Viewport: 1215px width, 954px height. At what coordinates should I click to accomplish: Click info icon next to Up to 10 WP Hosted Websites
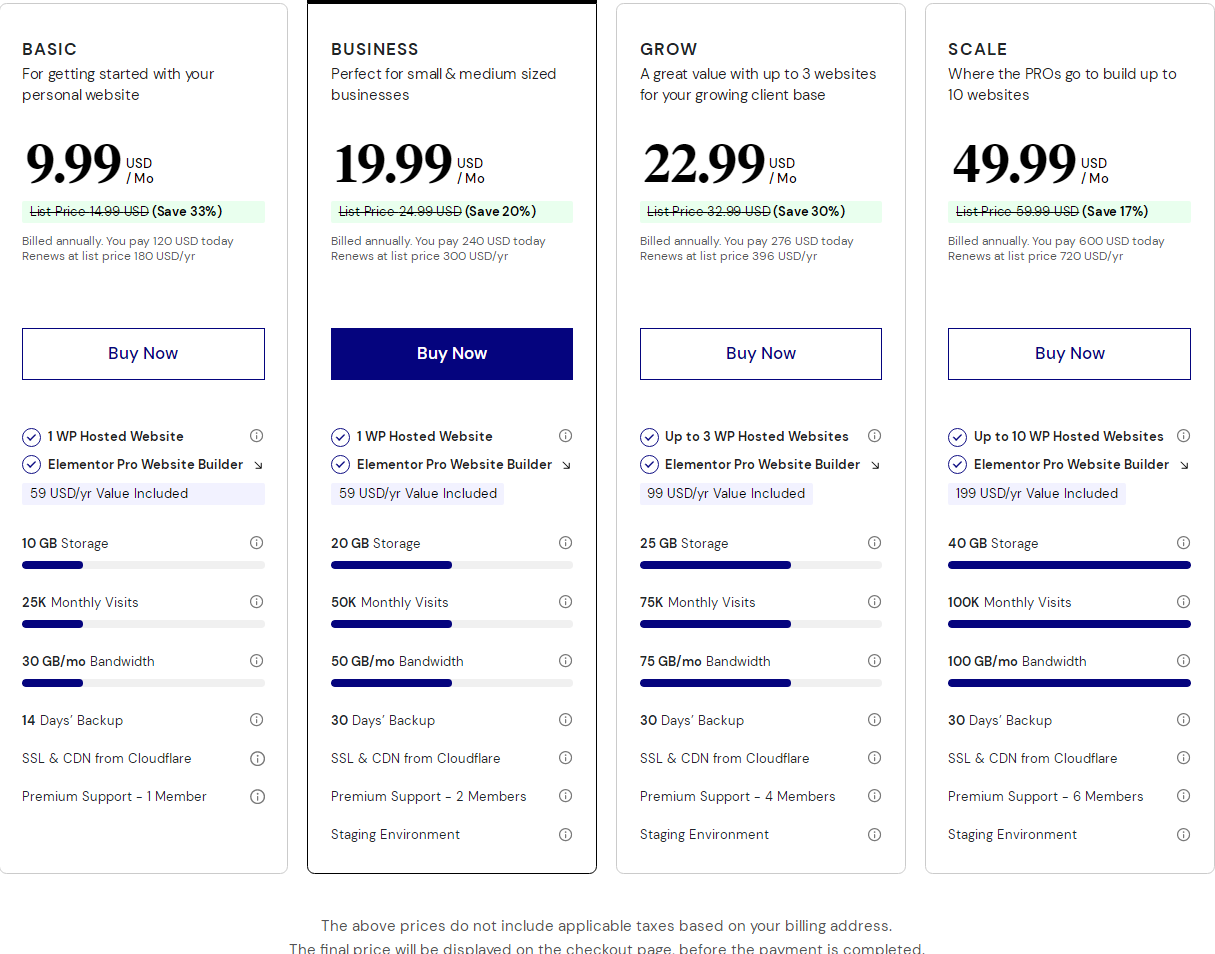pos(1183,436)
